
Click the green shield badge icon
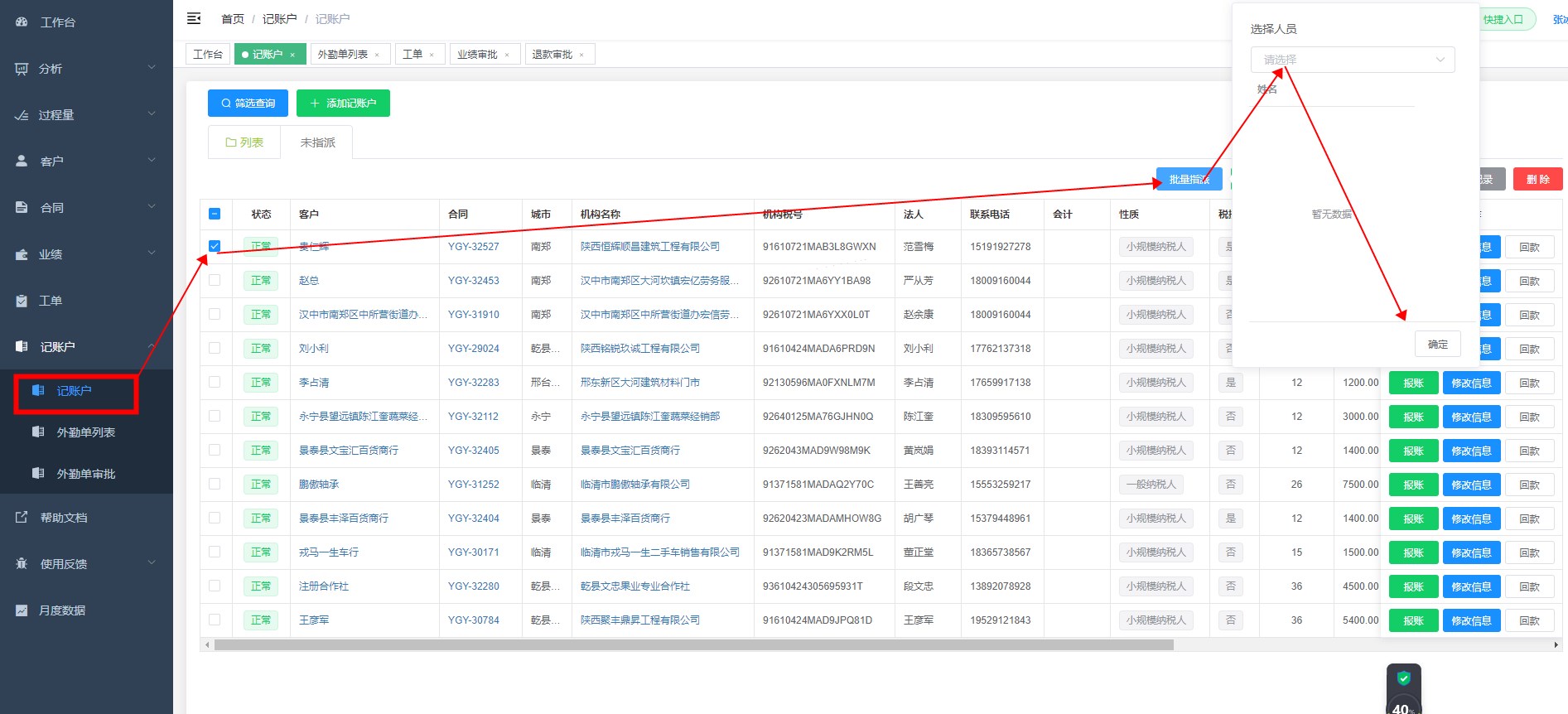tap(1404, 678)
